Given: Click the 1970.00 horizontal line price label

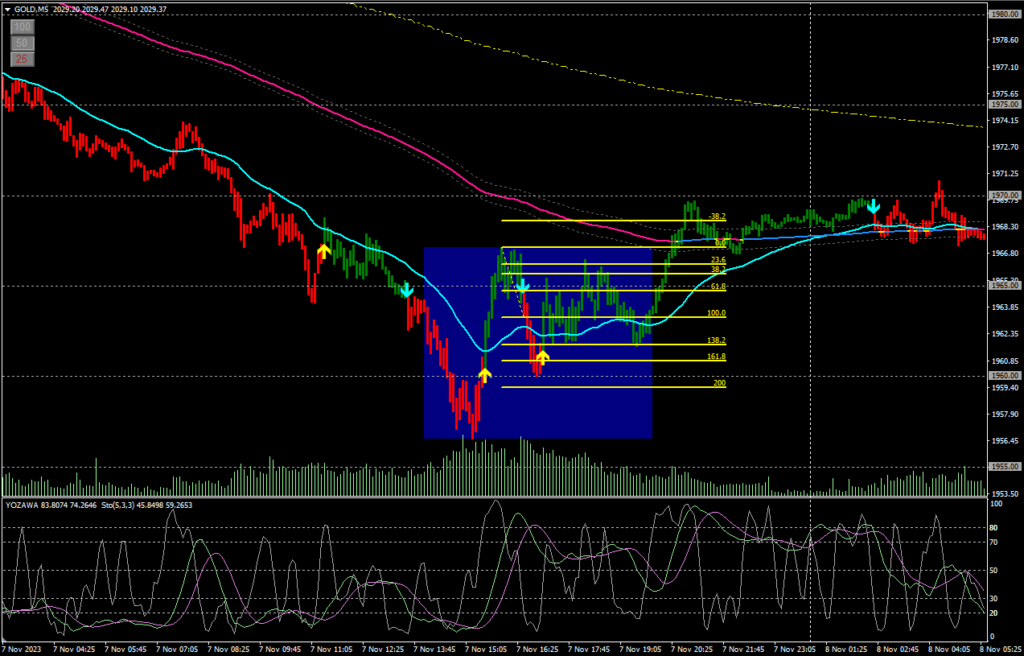Looking at the screenshot, I should (x=1003, y=195).
